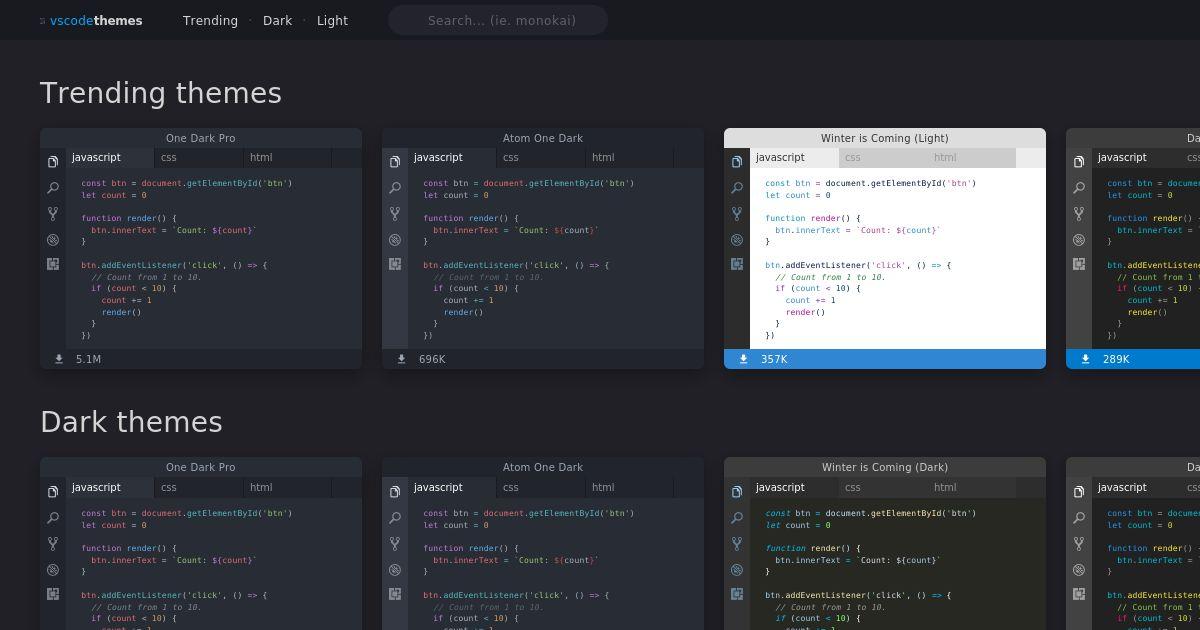This screenshot has width=1200, height=630.
Task: Select html tab in Winter is Coming (Dark) card
Action: tap(972, 487)
